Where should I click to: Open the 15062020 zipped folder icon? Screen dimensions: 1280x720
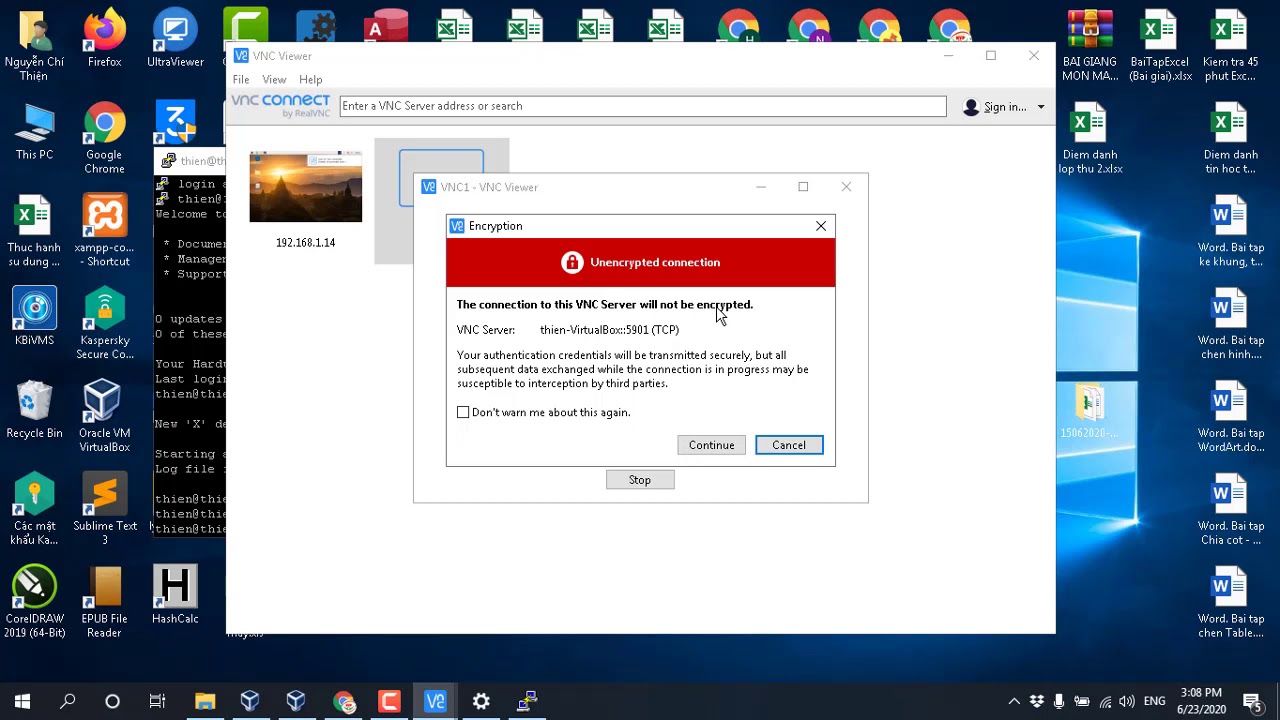[x=1090, y=411]
